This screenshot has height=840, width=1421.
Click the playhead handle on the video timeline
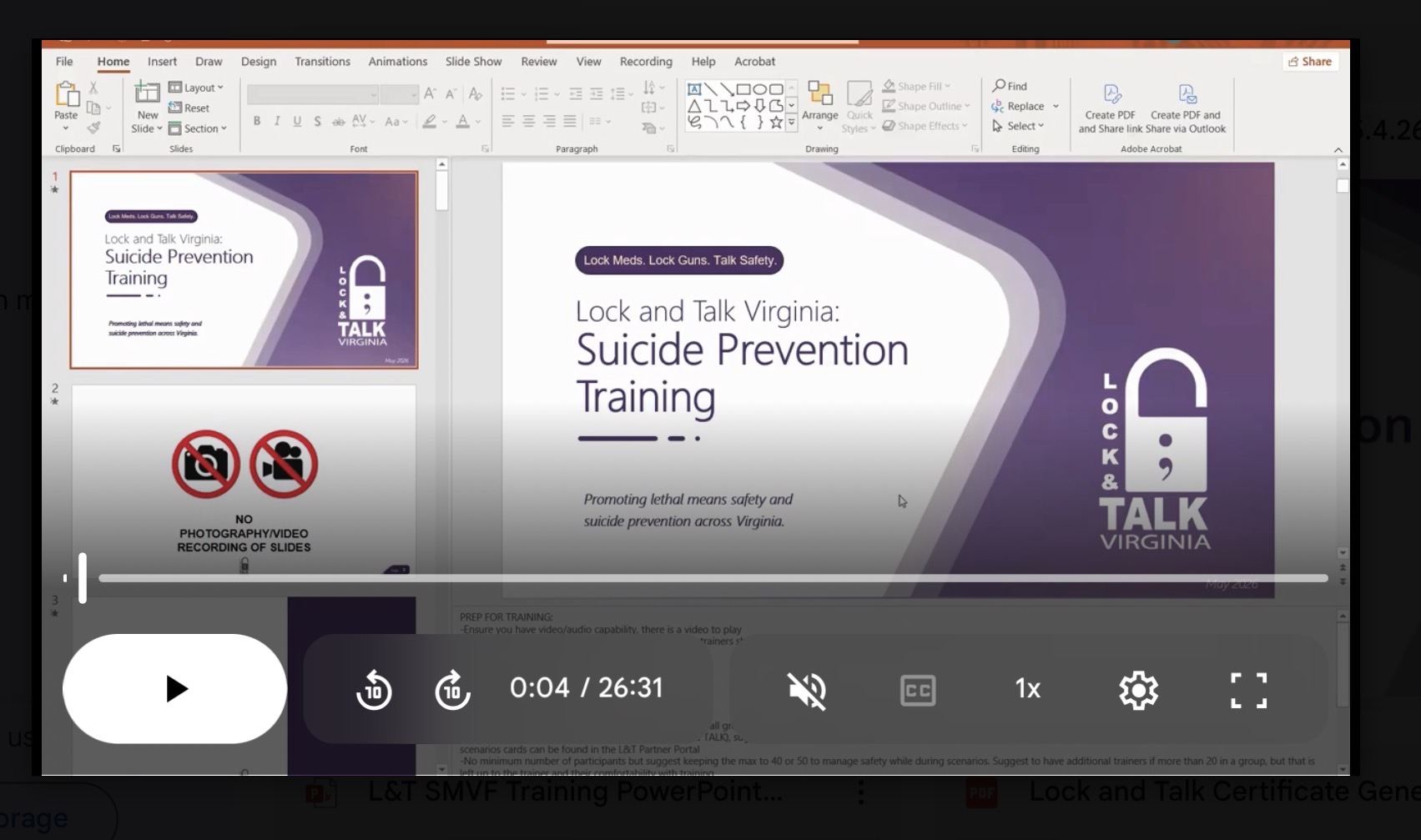pyautogui.click(x=83, y=578)
